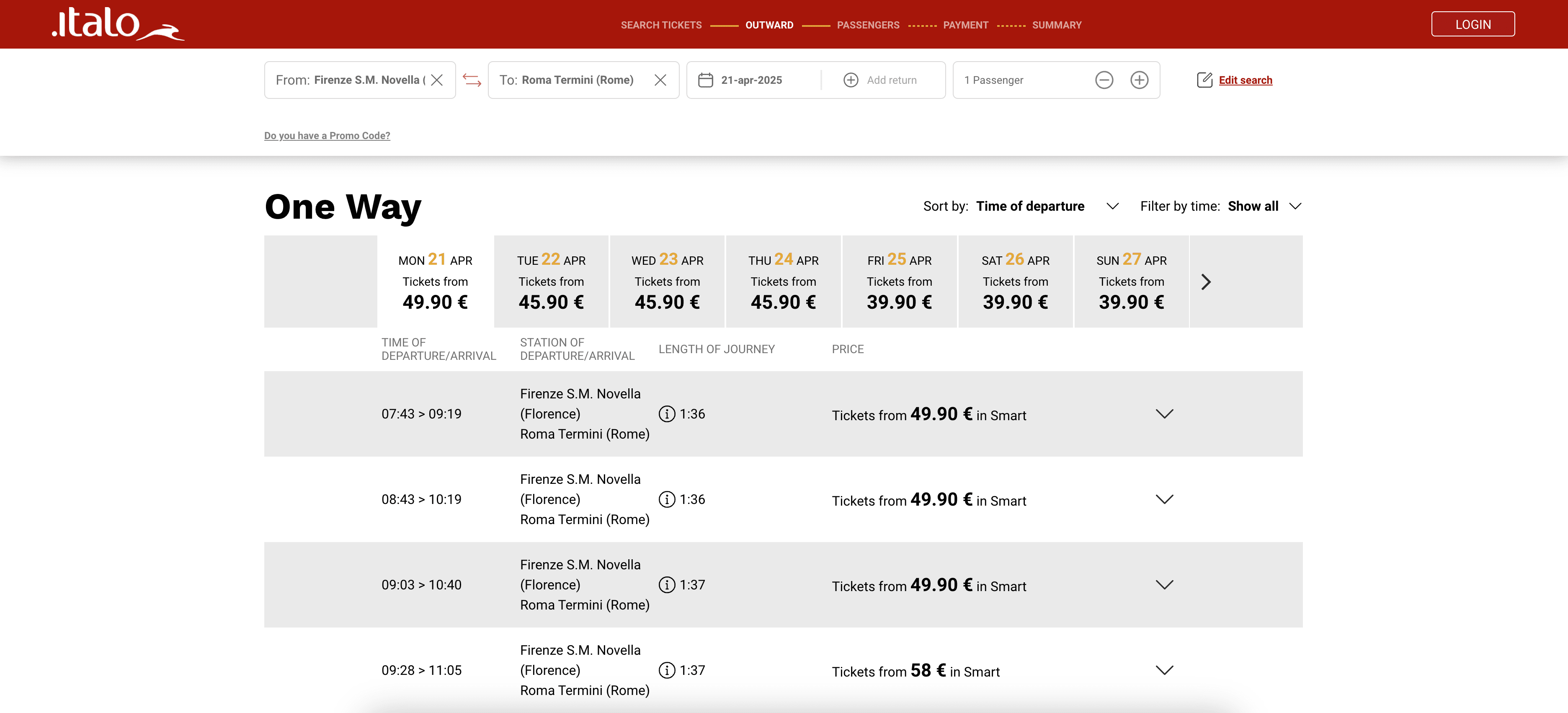This screenshot has width=1568, height=713.
Task: Go to the SEARCH TICKETS step
Action: [661, 25]
